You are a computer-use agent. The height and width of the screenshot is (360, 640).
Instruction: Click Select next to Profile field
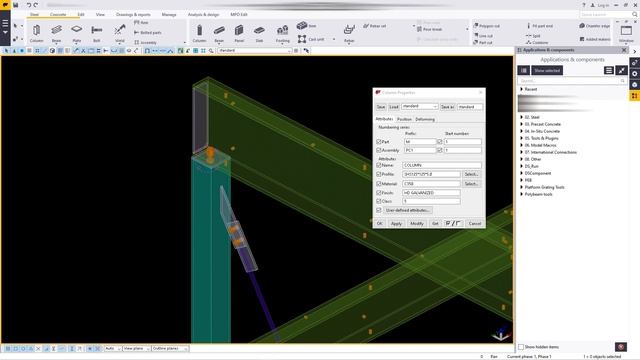tap(471, 174)
